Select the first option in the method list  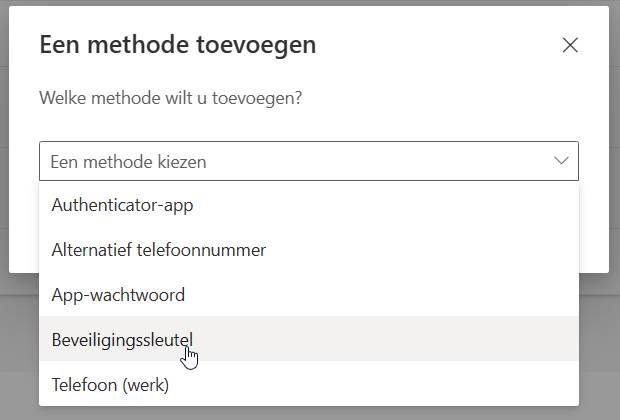point(309,205)
